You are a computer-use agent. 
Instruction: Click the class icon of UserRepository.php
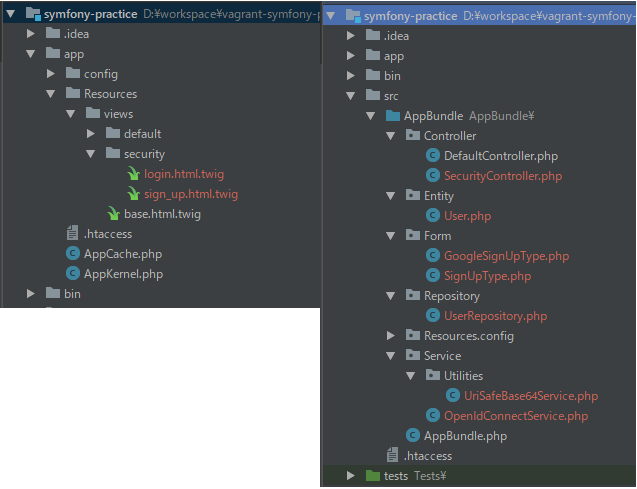pyautogui.click(x=433, y=316)
